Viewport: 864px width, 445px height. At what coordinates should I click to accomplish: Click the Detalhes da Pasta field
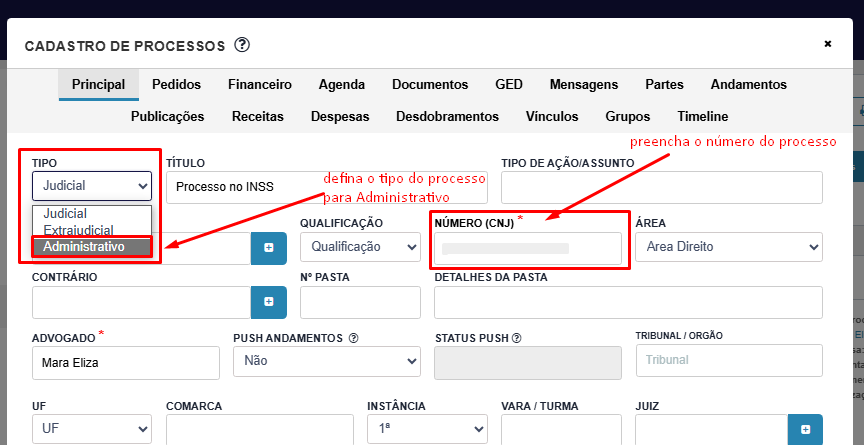628,302
